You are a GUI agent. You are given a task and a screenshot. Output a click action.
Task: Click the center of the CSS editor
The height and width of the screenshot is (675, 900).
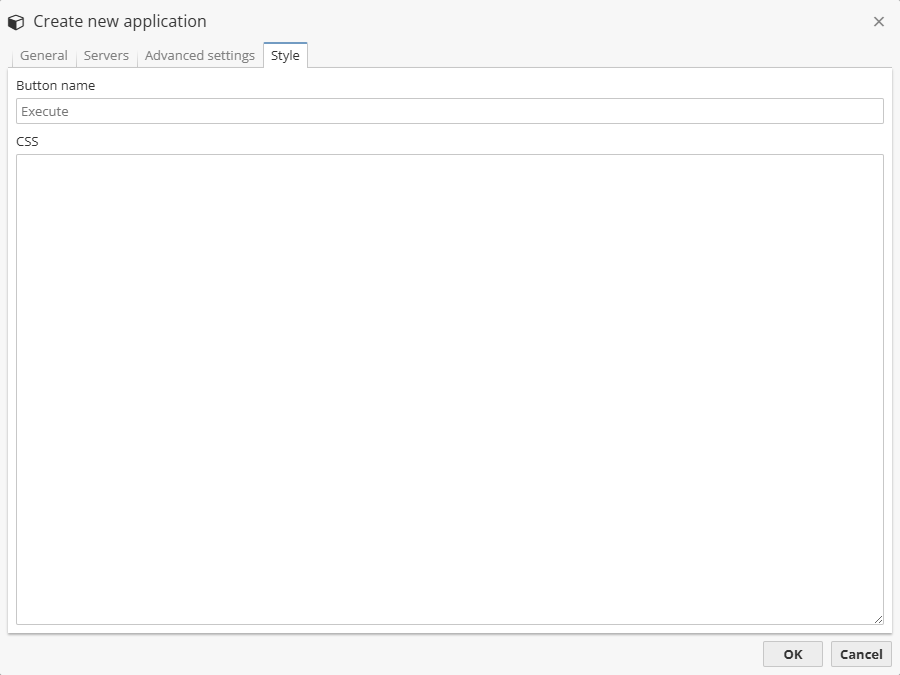[450, 390]
